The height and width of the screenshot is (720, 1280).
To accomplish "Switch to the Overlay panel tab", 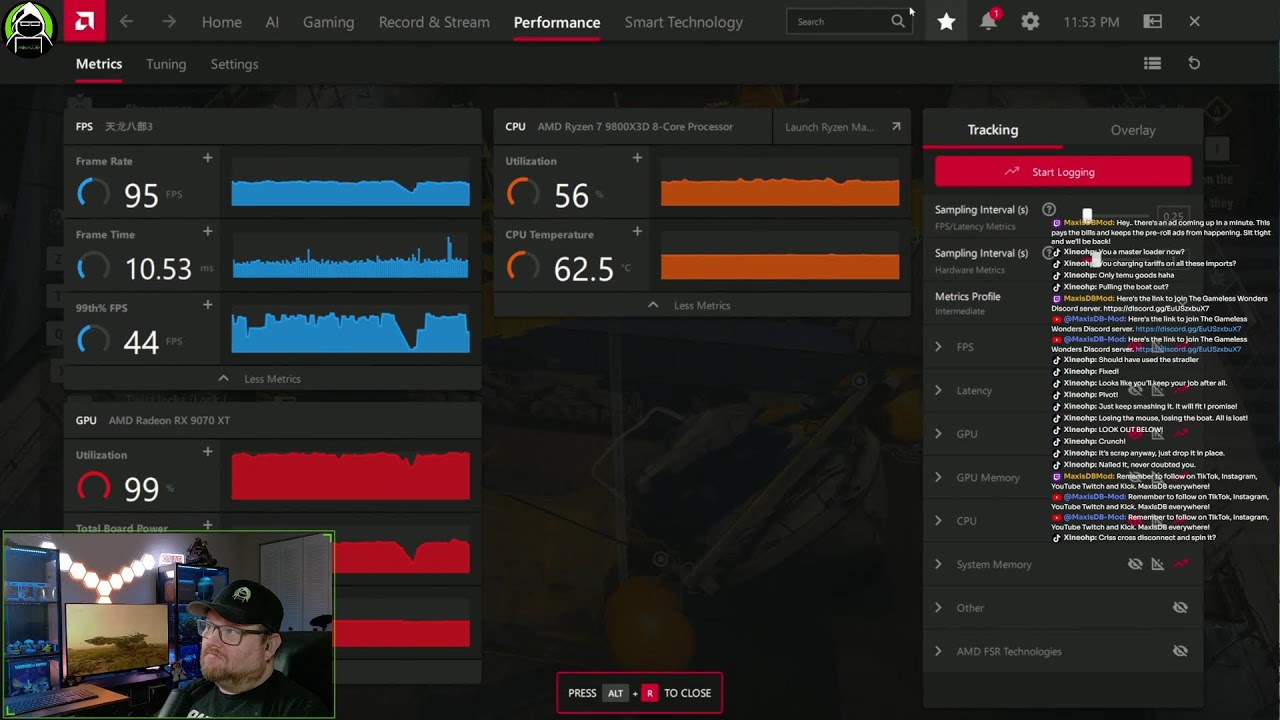I will [x=1133, y=130].
